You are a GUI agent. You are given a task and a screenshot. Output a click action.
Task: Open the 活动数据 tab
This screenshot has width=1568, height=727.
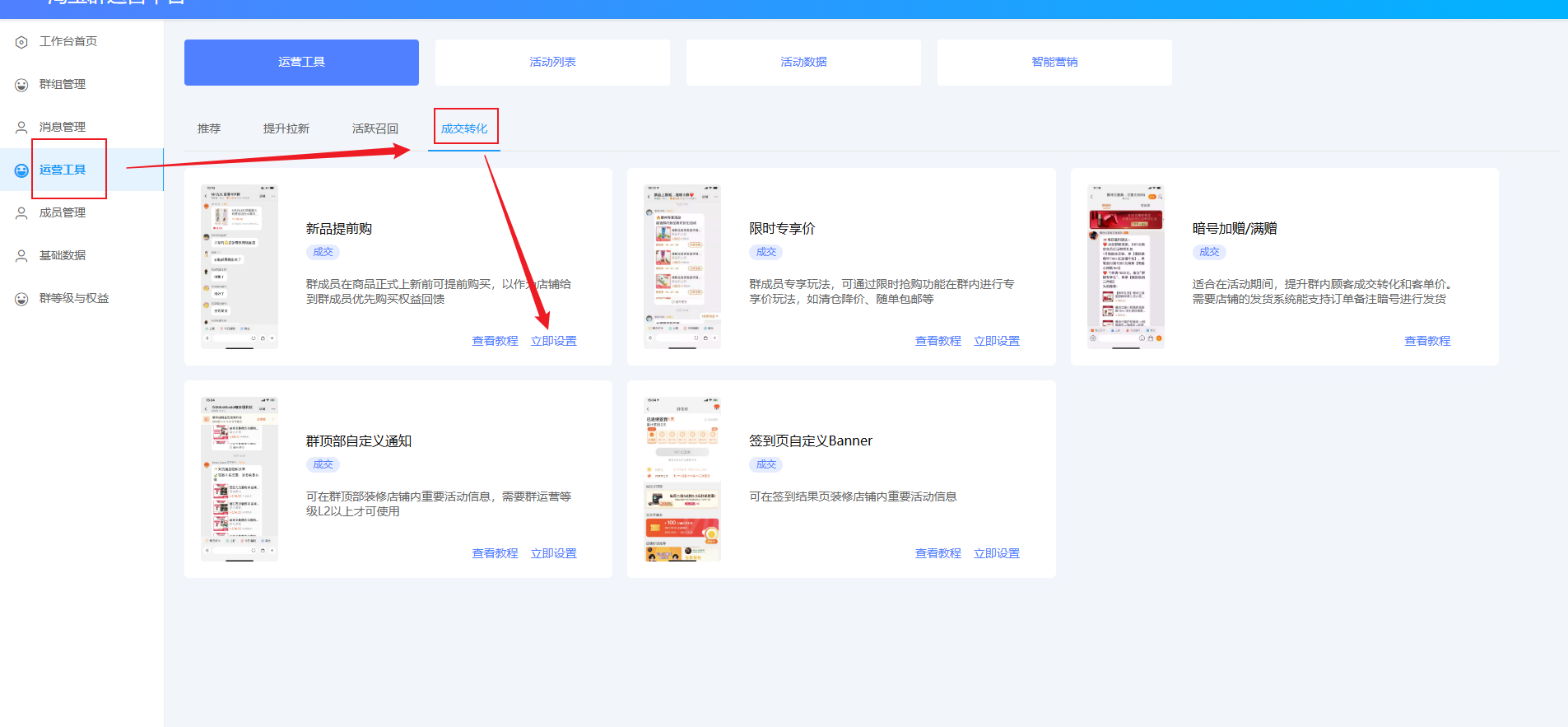[803, 63]
